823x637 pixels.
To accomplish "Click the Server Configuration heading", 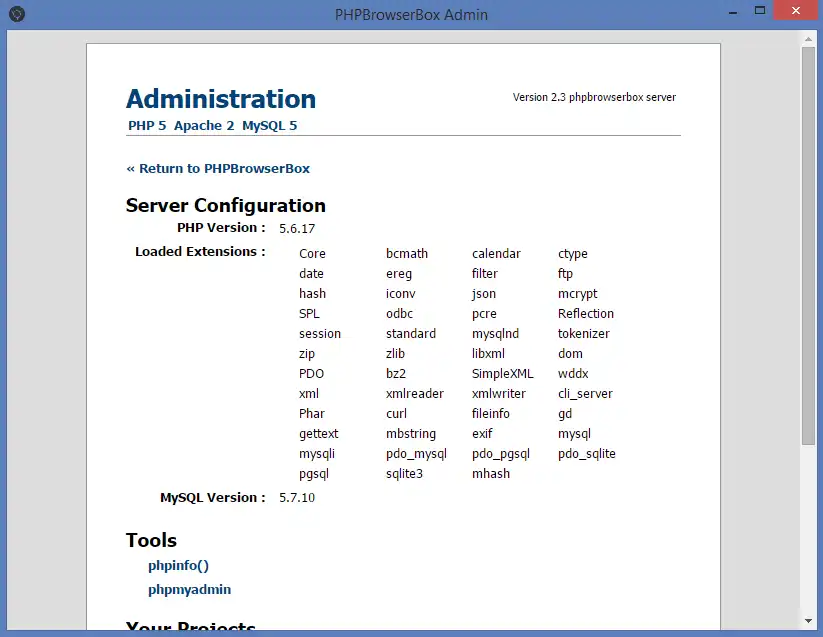I will (226, 205).
